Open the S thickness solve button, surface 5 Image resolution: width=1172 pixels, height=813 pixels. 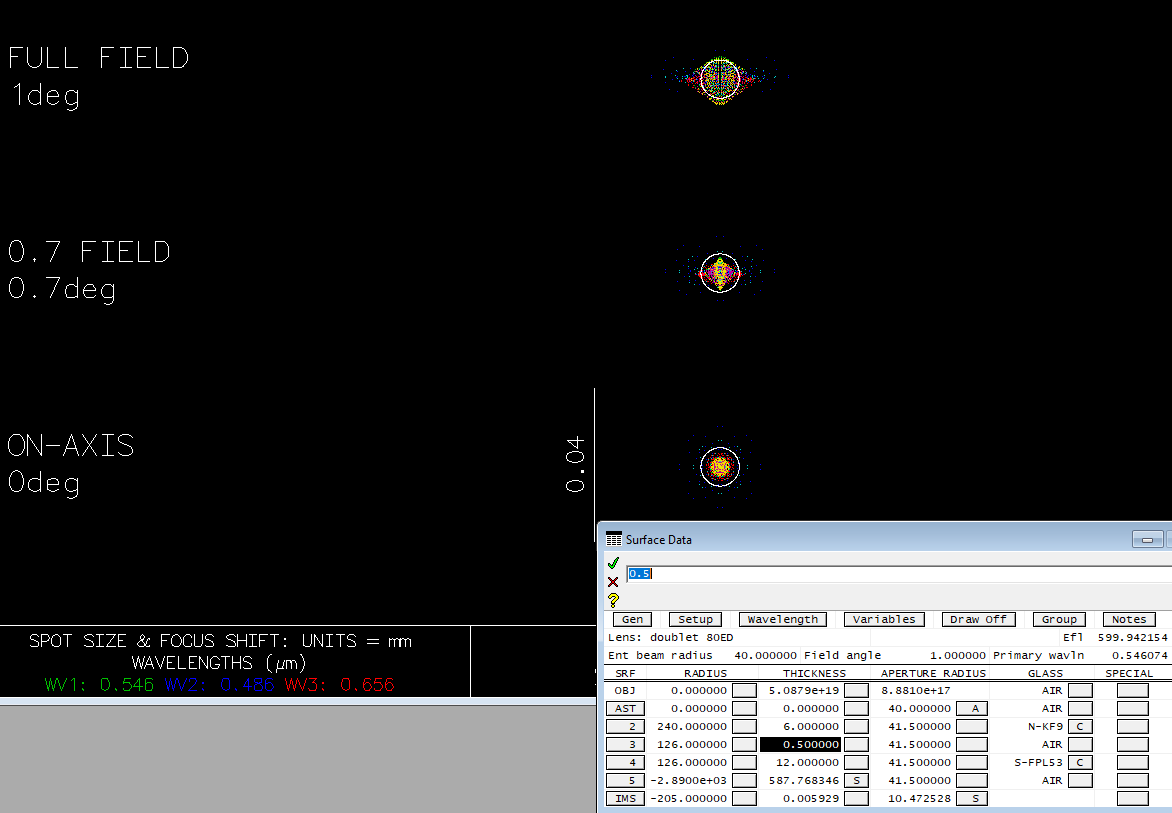click(857, 780)
